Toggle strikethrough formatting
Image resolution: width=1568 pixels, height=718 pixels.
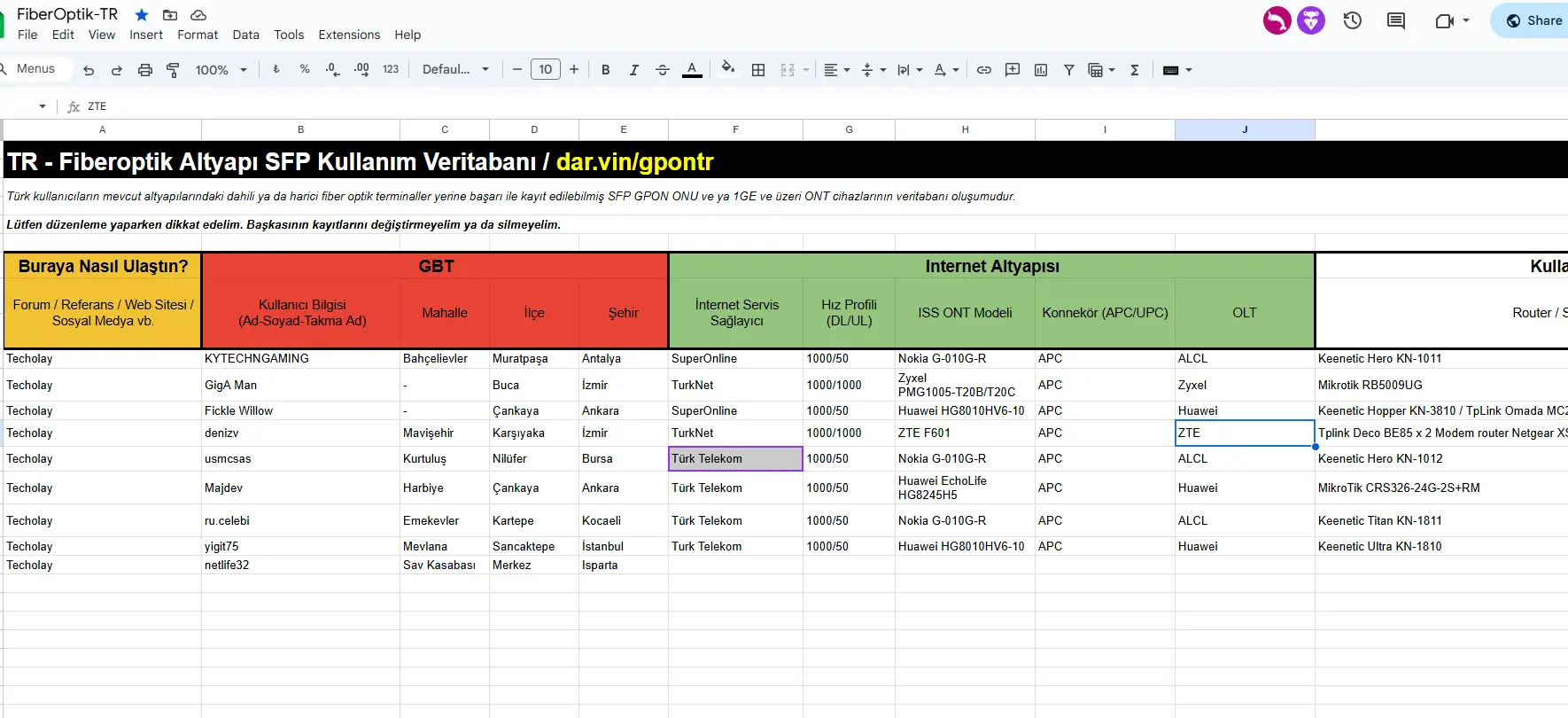[663, 70]
